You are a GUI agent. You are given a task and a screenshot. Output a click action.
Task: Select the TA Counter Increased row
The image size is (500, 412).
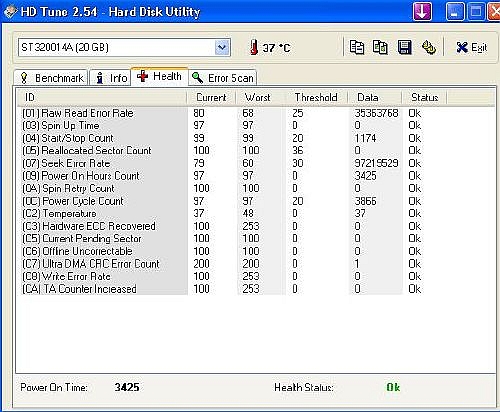222,289
